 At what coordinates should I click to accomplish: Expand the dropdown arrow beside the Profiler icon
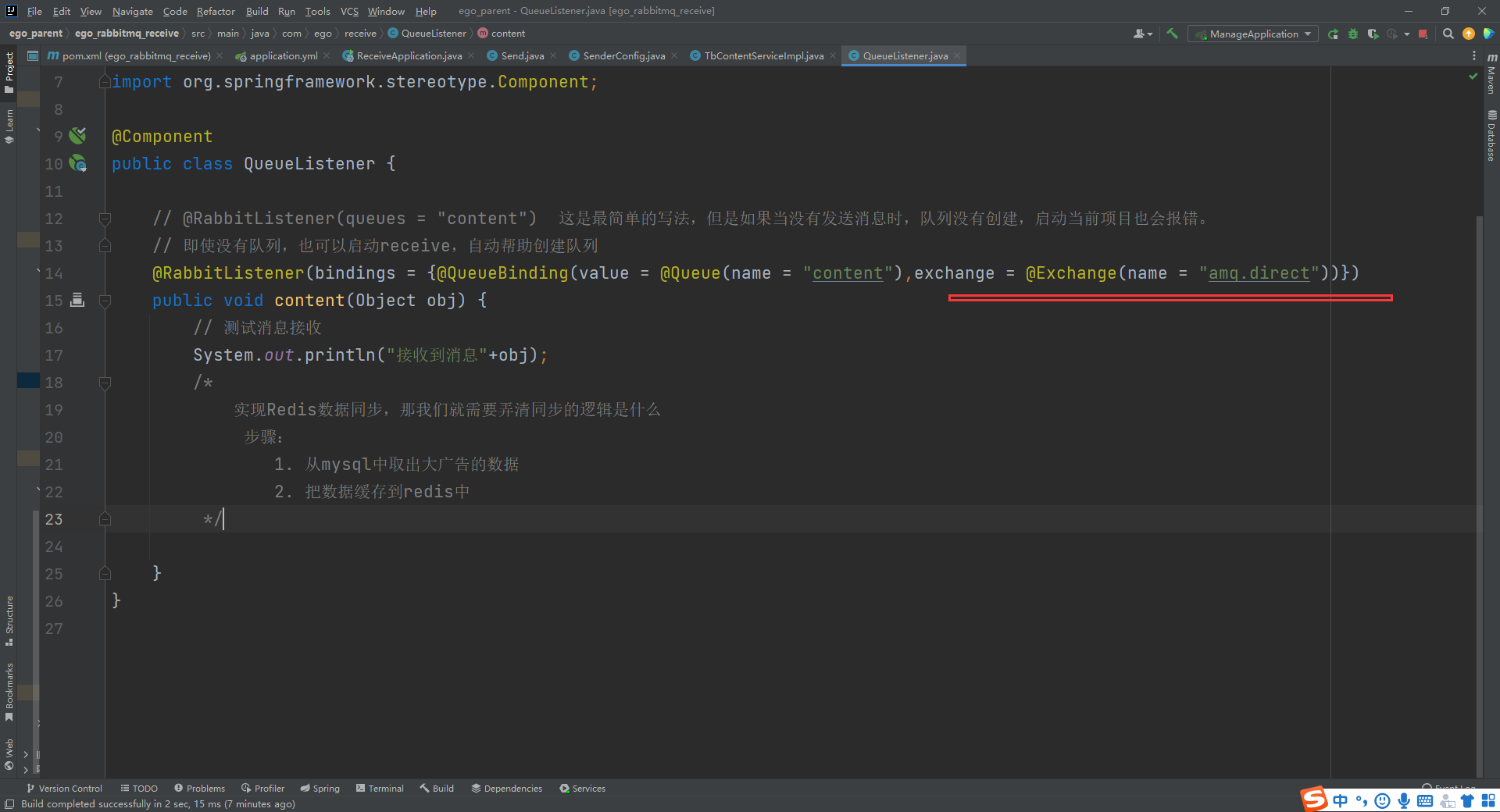1406,34
